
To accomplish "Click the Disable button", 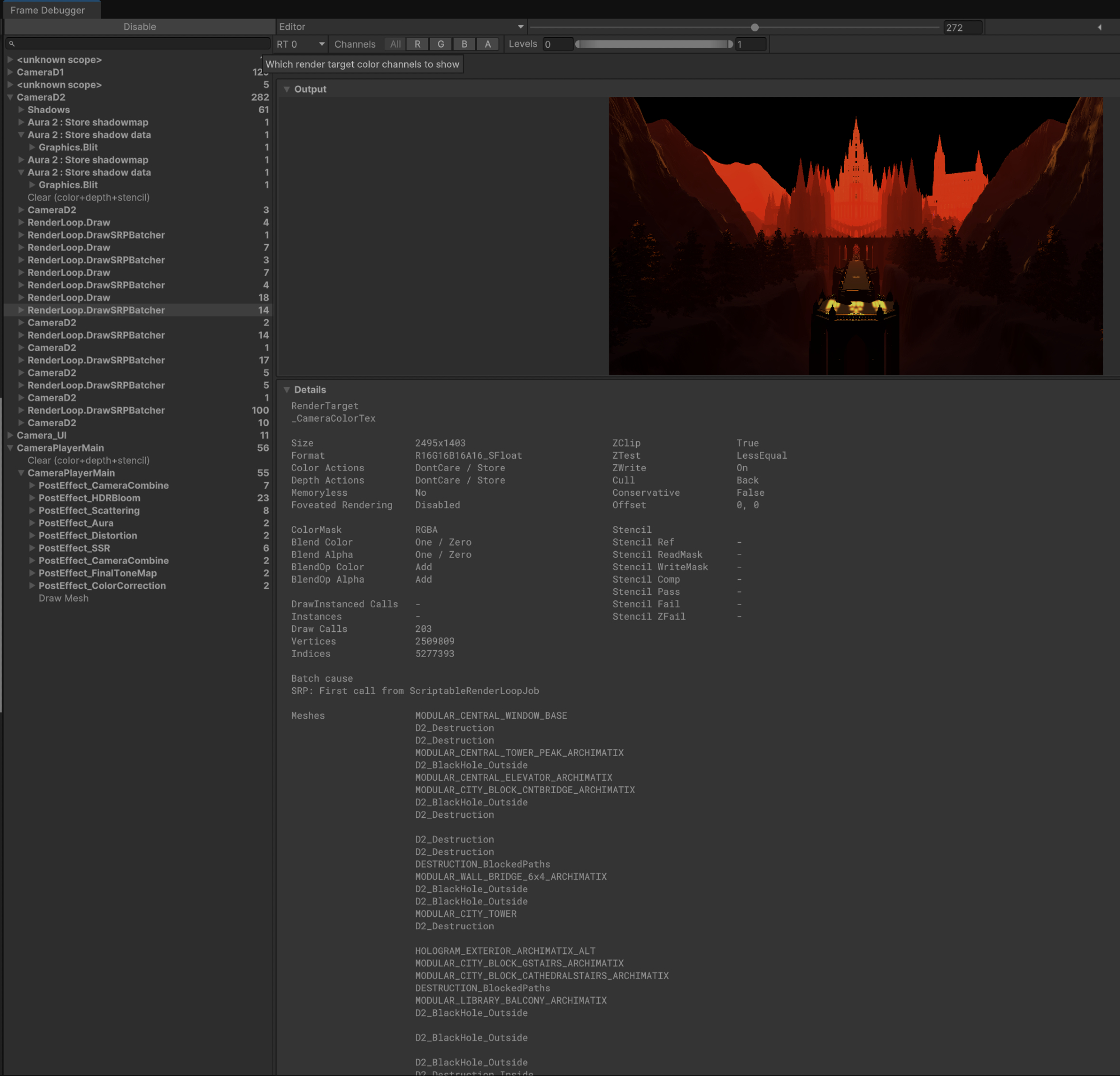I will tap(139, 27).
